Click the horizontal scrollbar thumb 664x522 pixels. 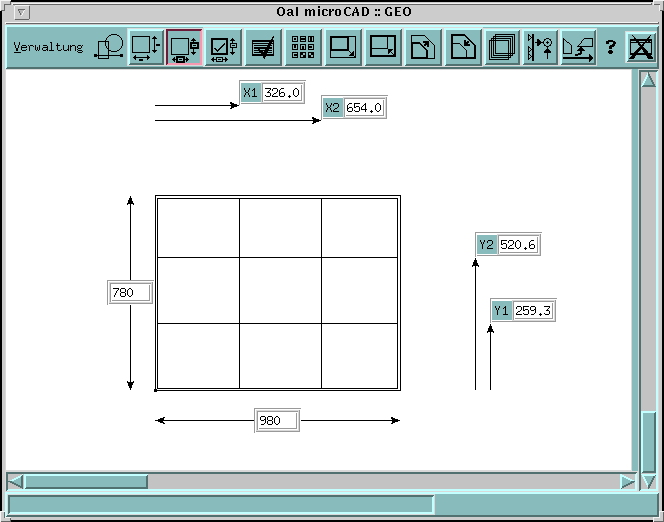[85, 481]
